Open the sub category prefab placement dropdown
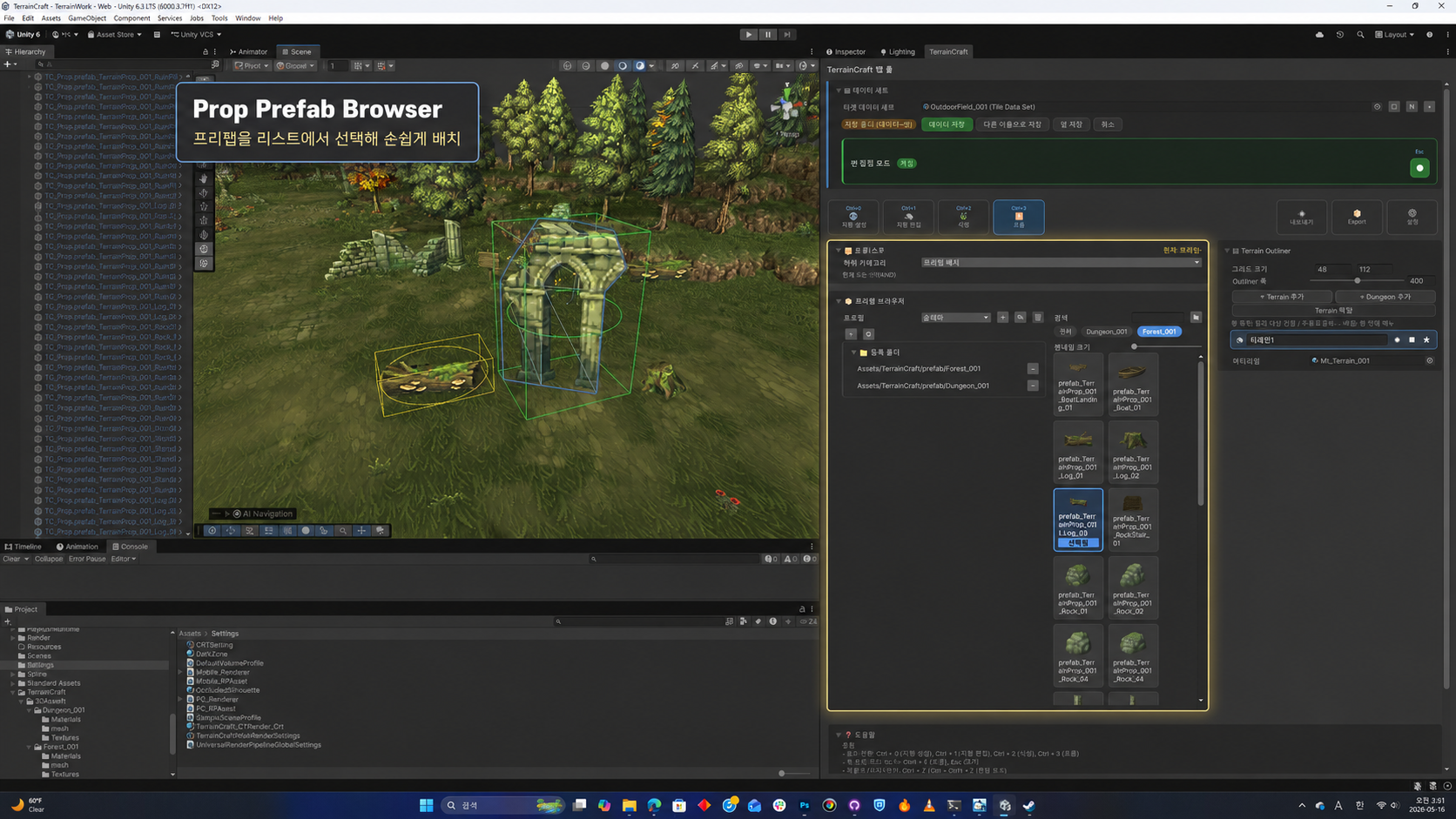The height and width of the screenshot is (819, 1456). pyautogui.click(x=1061, y=263)
